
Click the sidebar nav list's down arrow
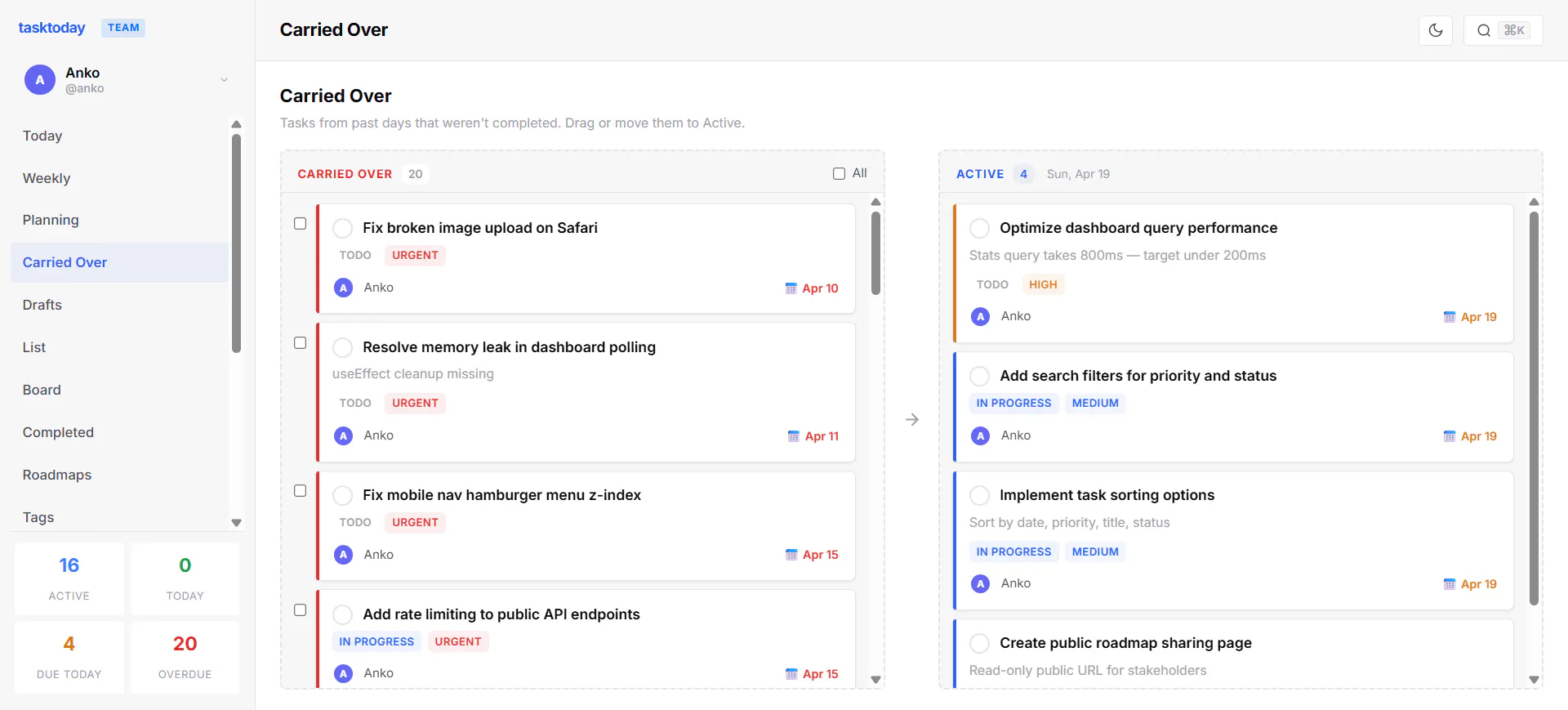click(236, 523)
